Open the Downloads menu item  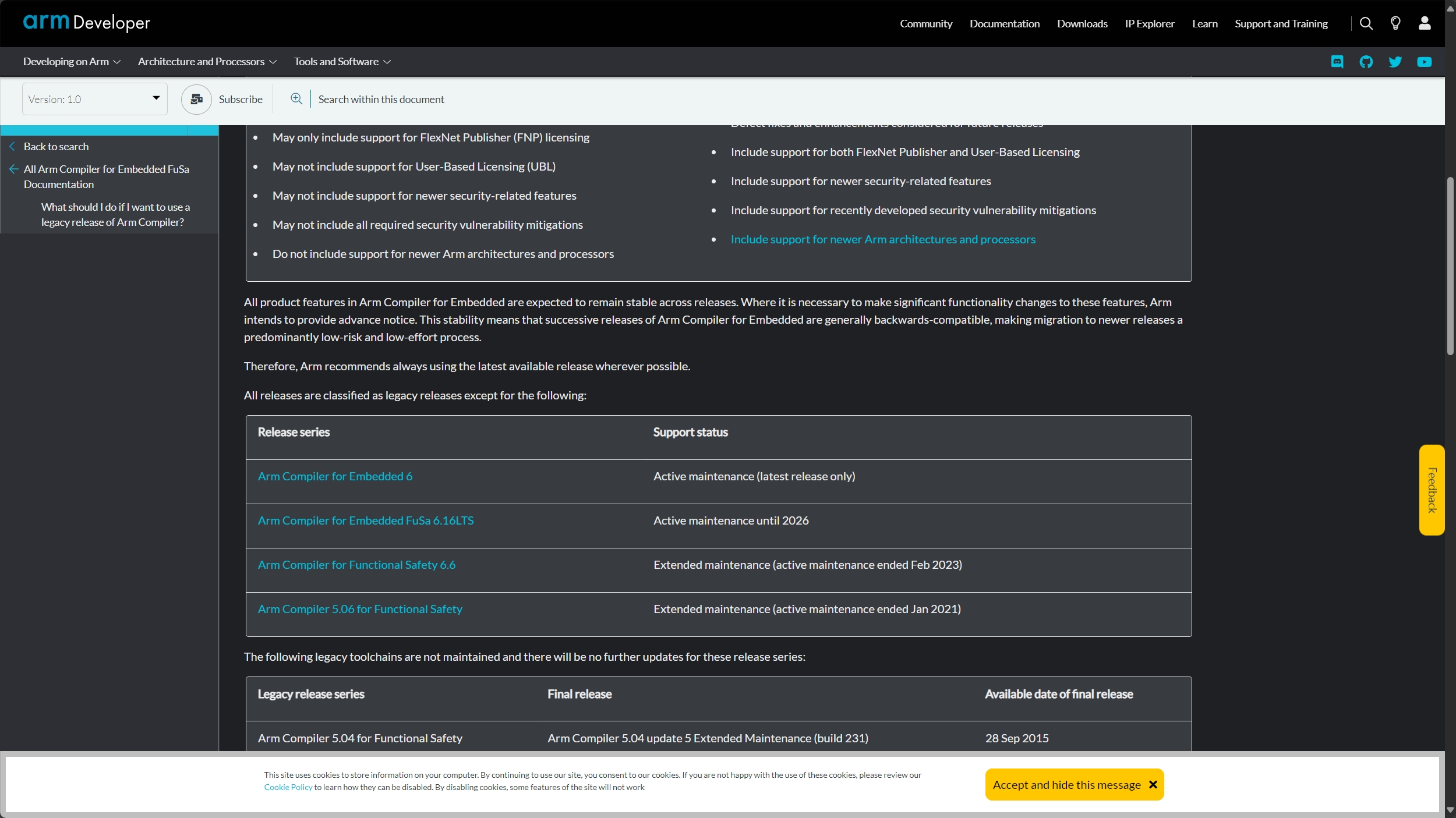pos(1082,24)
